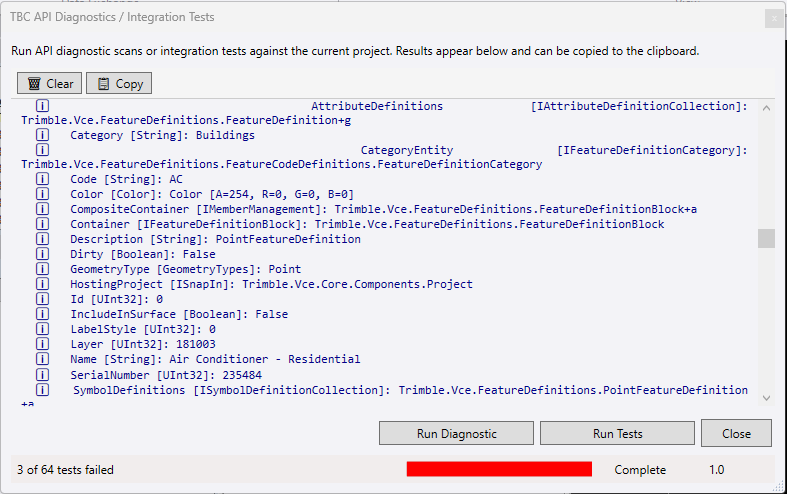Screen dimensions: 787x494
Task: Click the red test progress bar
Action: coord(499,469)
